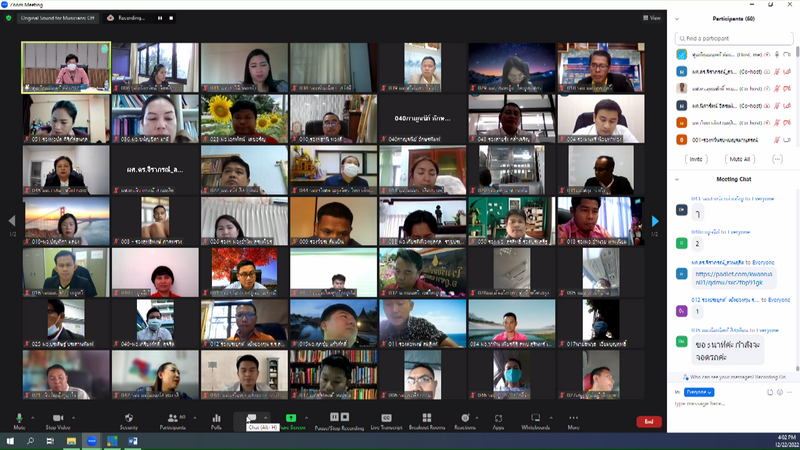The width and height of the screenshot is (800, 450).
Task: Open arrow menu beside Whiteboards
Action: 551,418
